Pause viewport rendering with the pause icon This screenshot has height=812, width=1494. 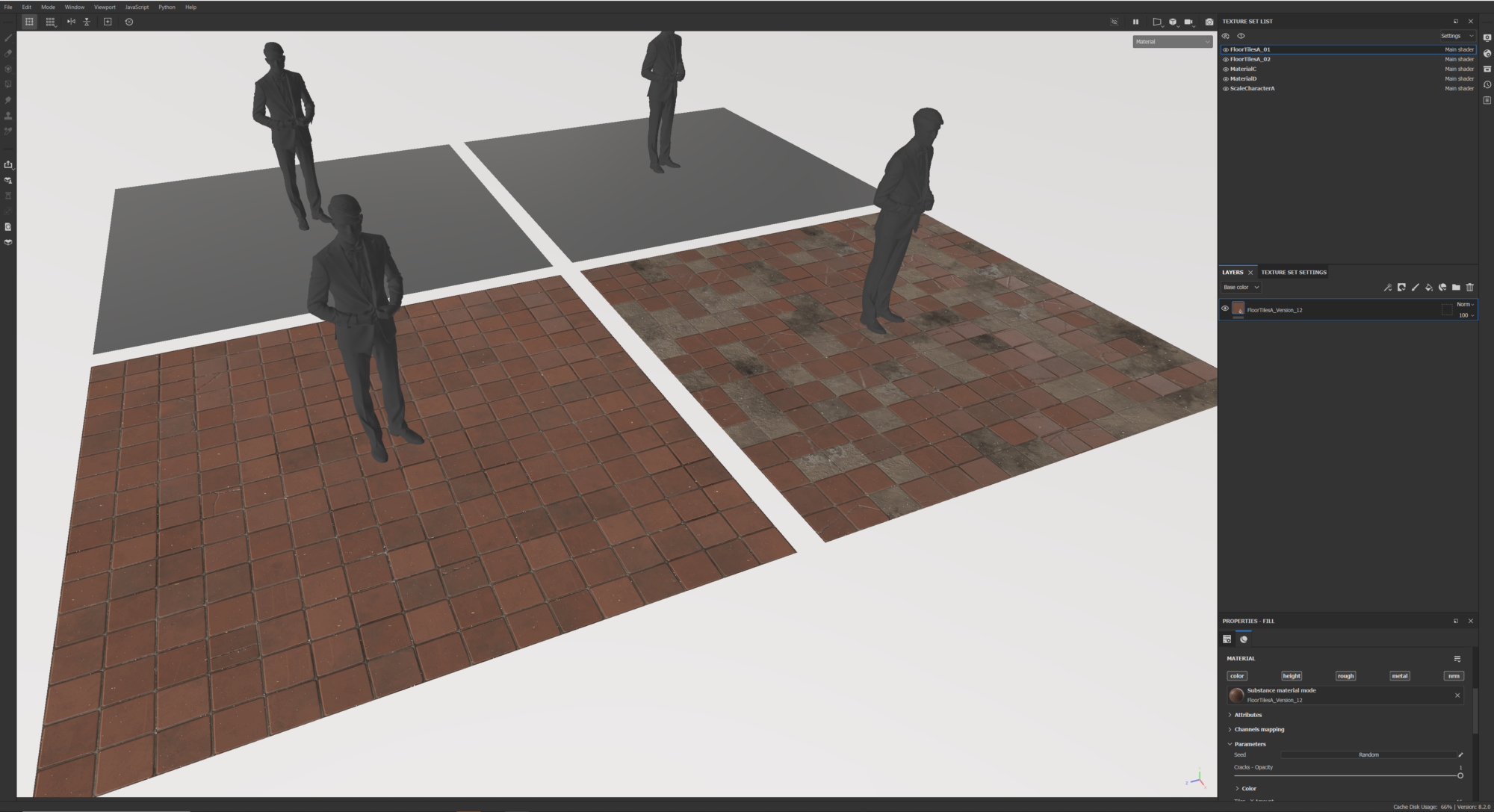pyautogui.click(x=1135, y=22)
